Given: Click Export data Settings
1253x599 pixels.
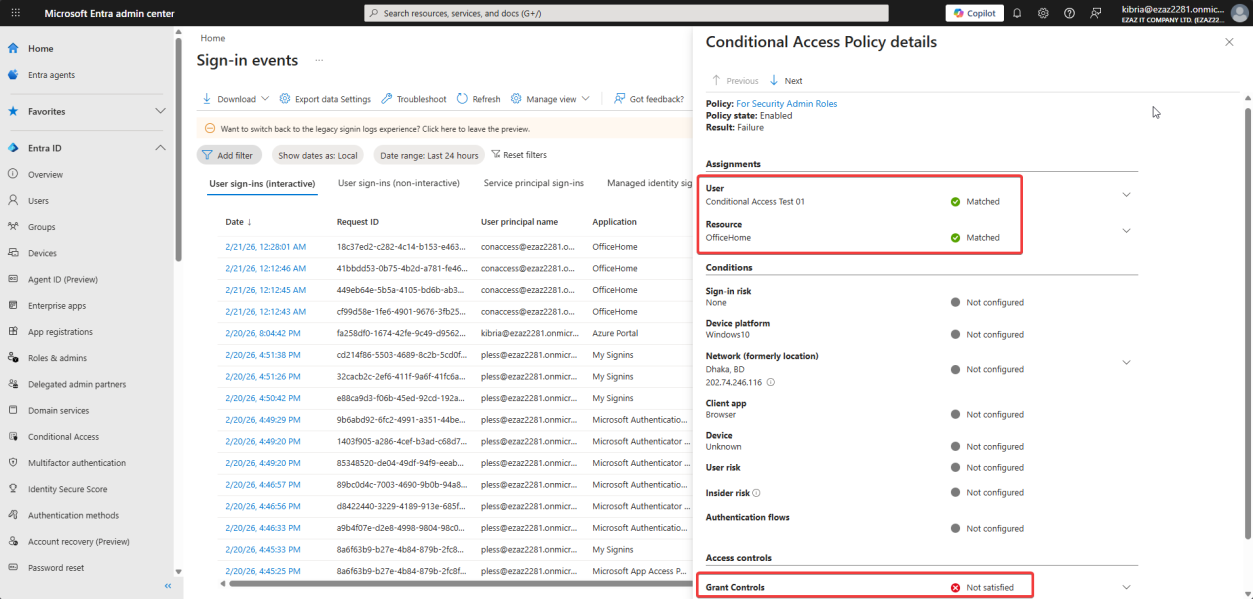Looking at the screenshot, I should [325, 99].
